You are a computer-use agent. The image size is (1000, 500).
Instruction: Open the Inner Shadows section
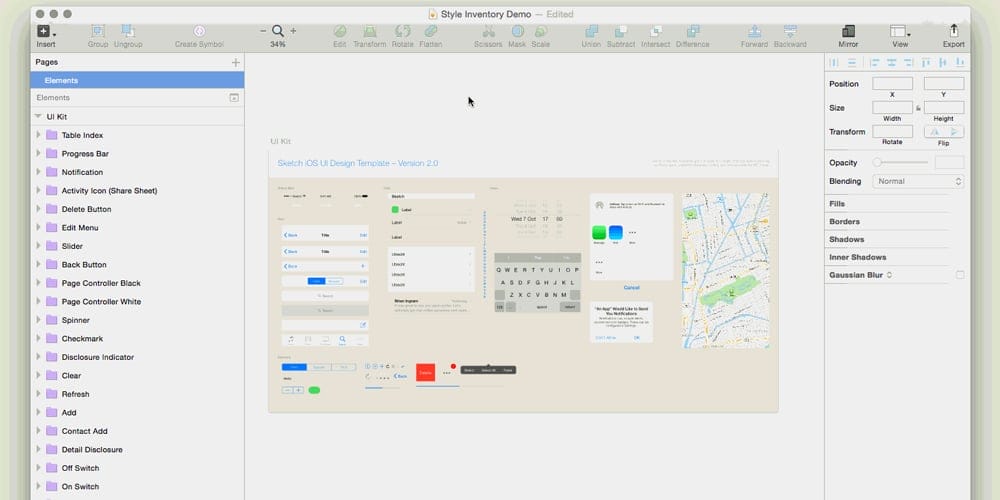858,257
